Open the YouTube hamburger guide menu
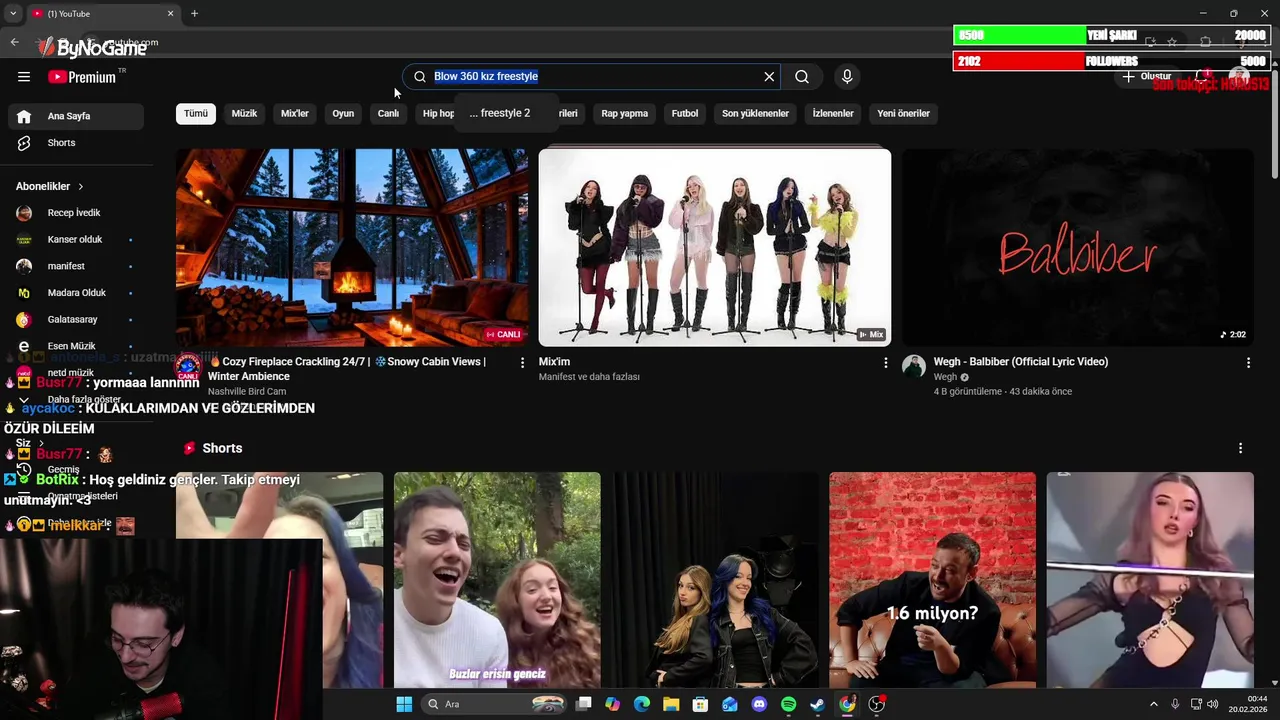Image resolution: width=1280 pixels, height=720 pixels. click(x=24, y=77)
